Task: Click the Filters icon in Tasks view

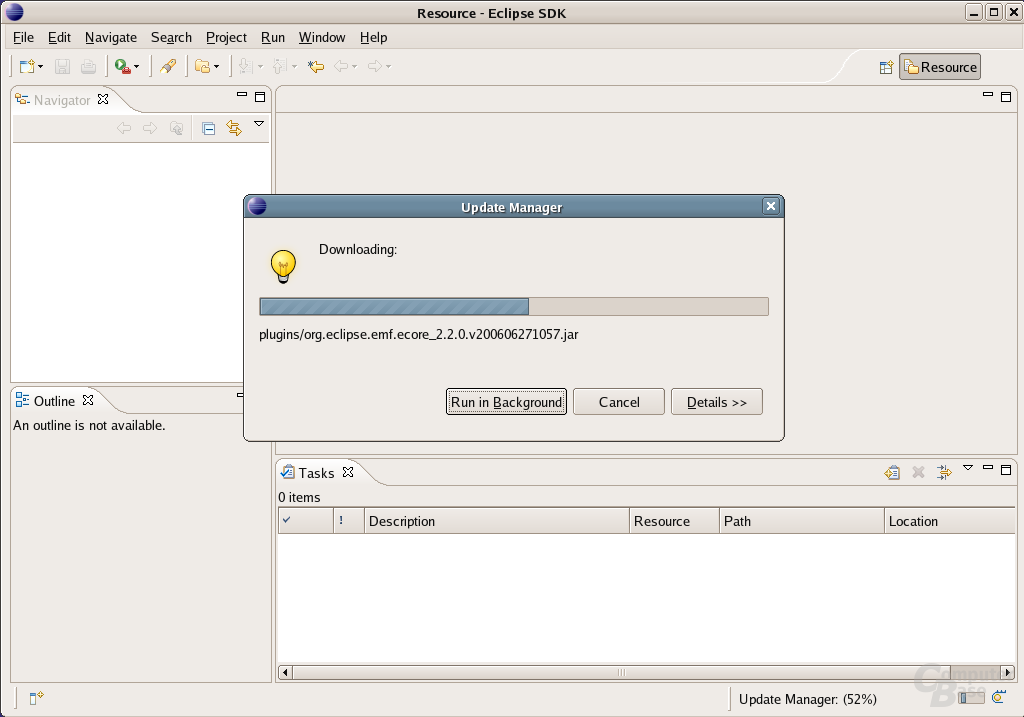Action: coord(944,472)
